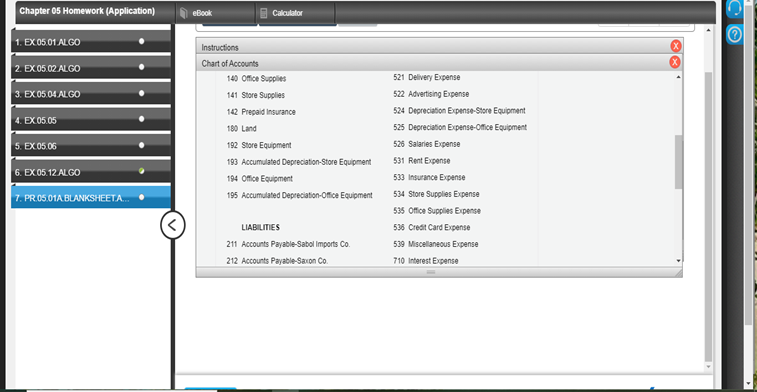Click the headset support icon
757x392 pixels.
734,9
